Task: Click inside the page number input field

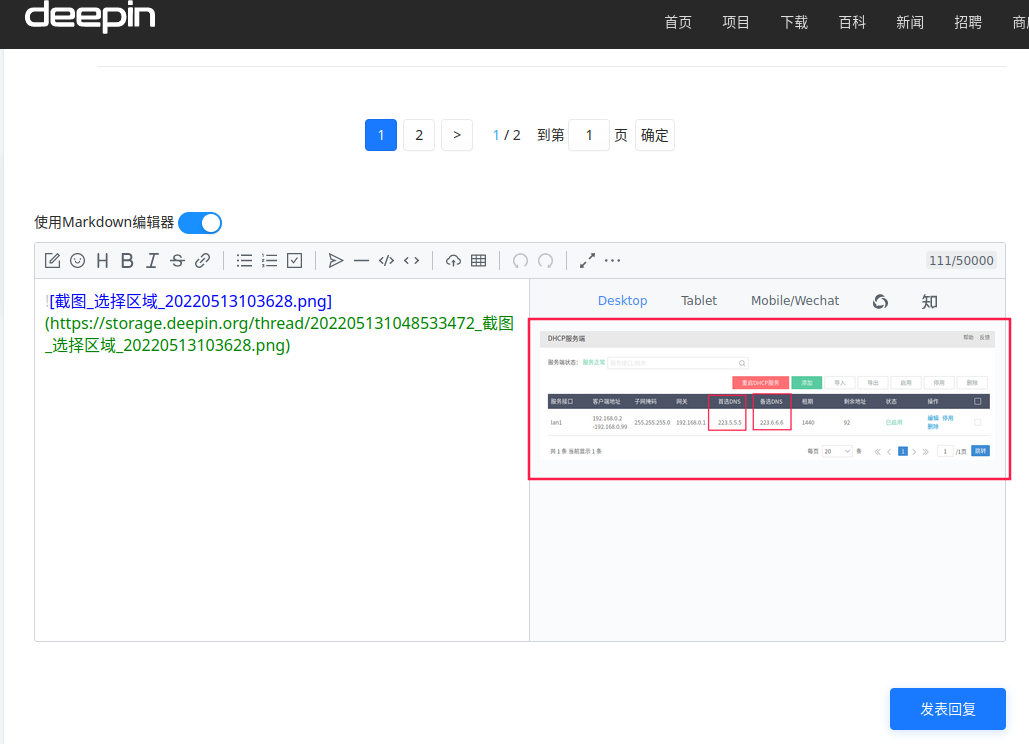Action: pos(588,134)
